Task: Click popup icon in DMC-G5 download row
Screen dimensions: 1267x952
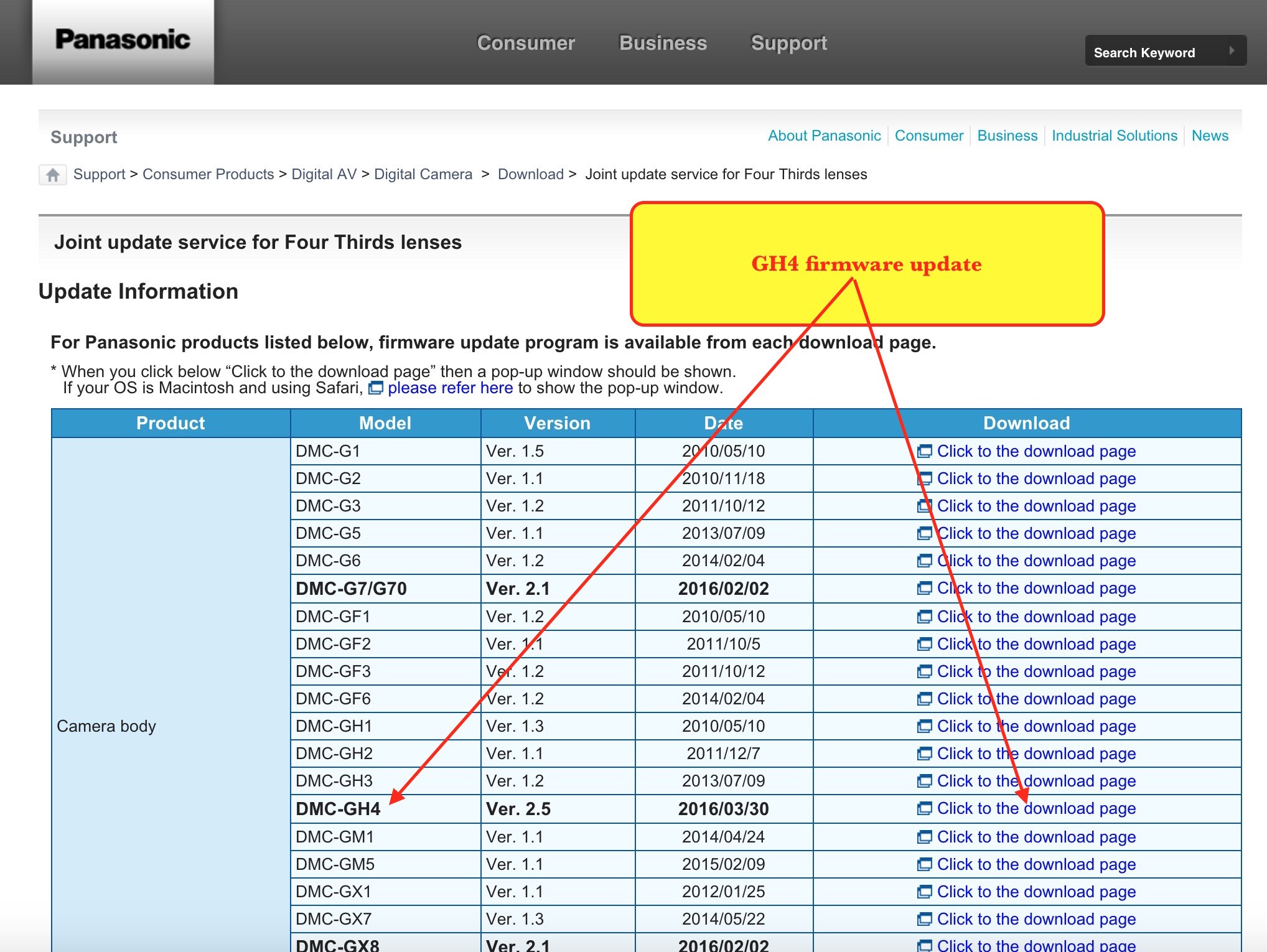Action: coord(925,534)
